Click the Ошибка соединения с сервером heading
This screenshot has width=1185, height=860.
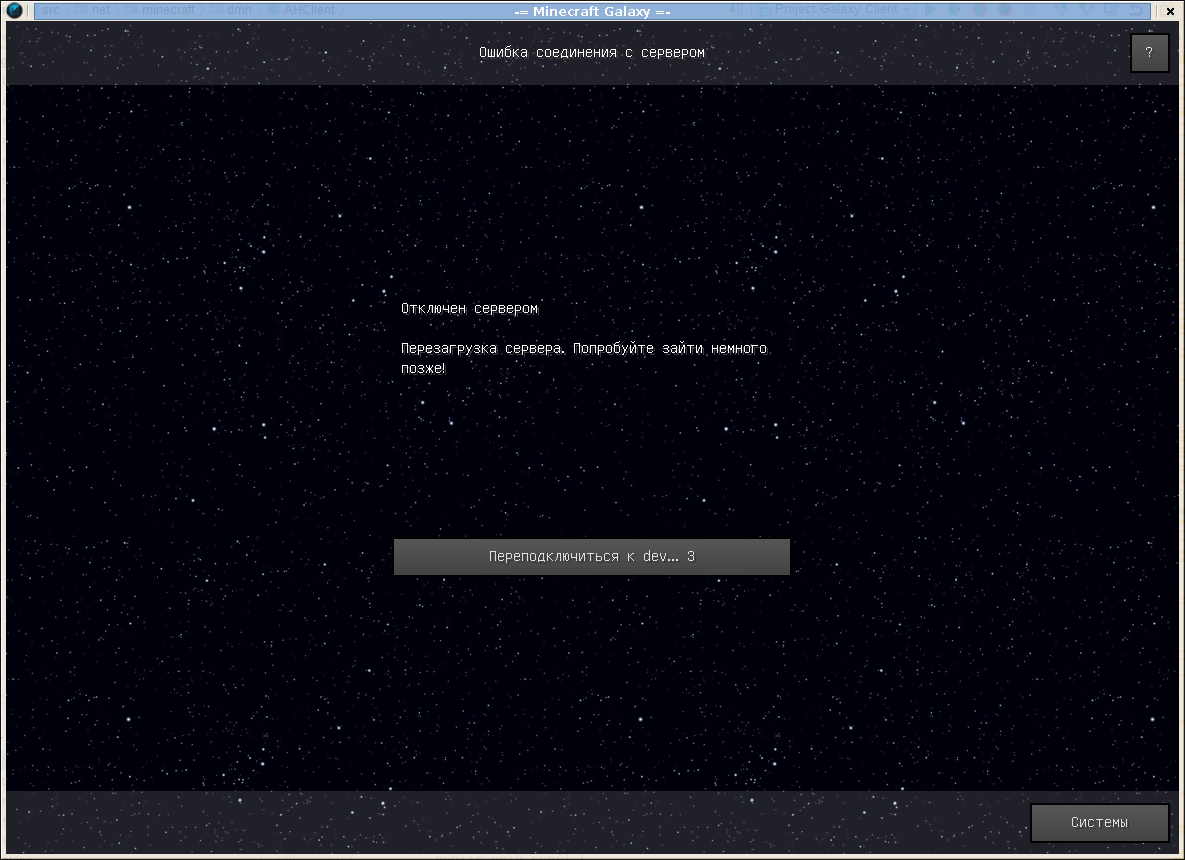591,52
